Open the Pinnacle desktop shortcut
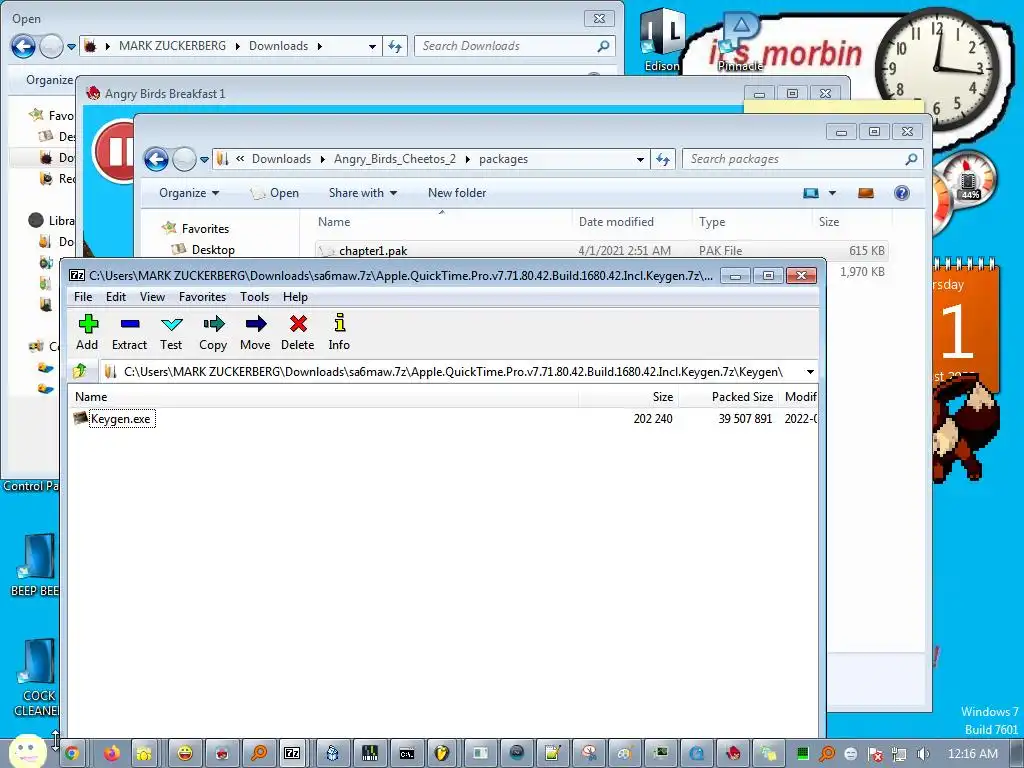 [x=740, y=43]
